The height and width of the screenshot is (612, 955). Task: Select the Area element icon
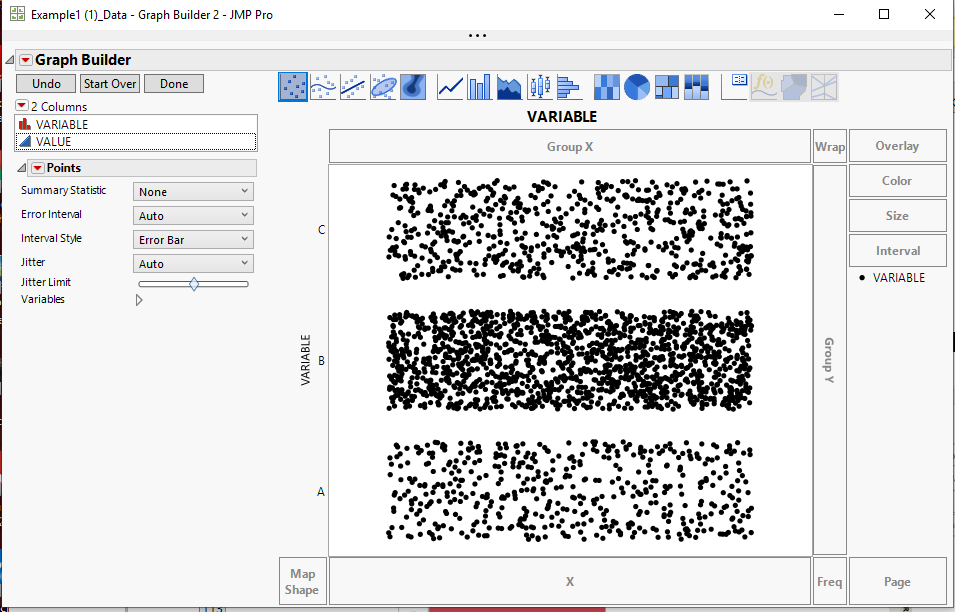pos(509,87)
